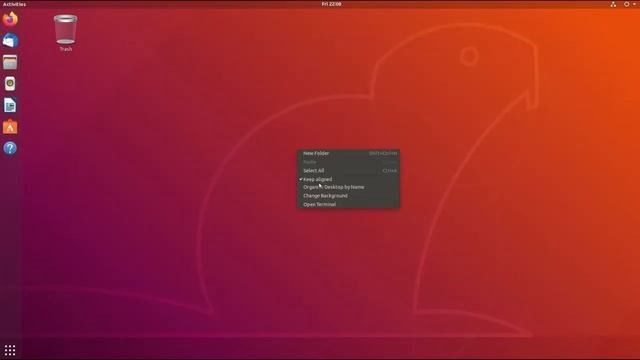Open Ubuntu Software from the dock
This screenshot has width=640, height=360.
pyautogui.click(x=10, y=127)
